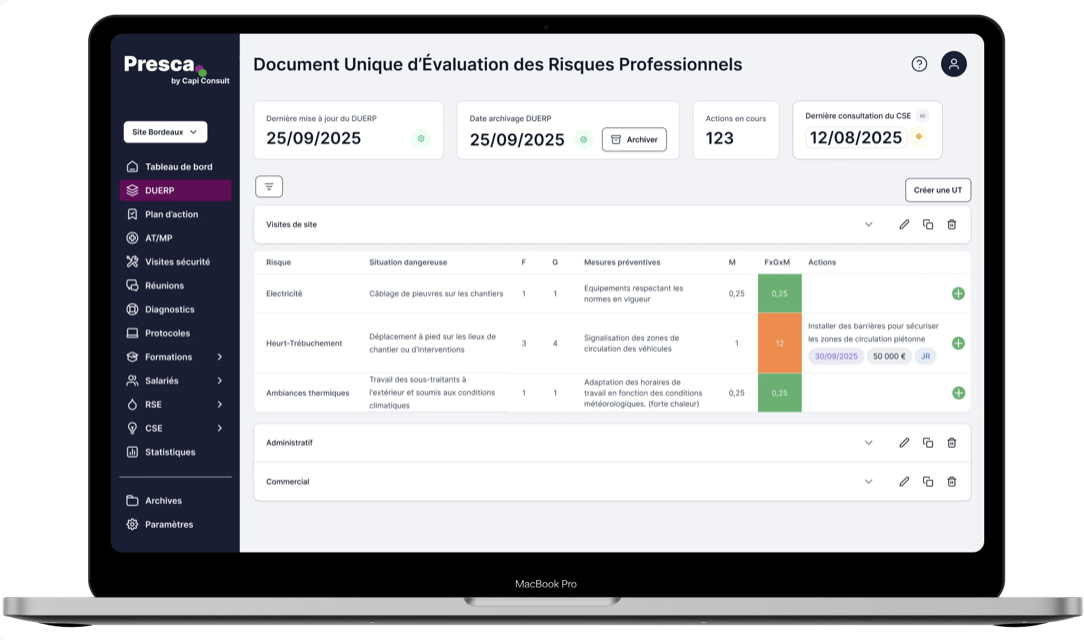This screenshot has width=1084, height=640.
Task: Open the user profile avatar
Action: pyautogui.click(x=954, y=64)
